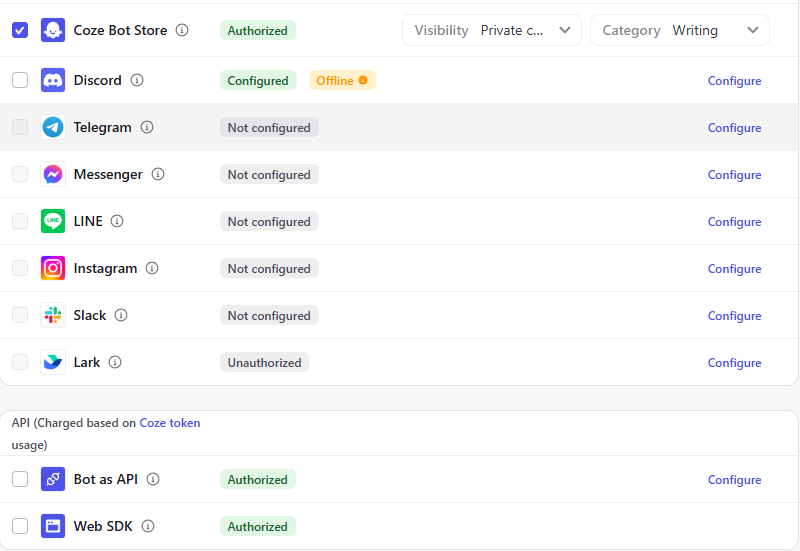Click the Offline status badge for Discord
Screen dimensions: 800x551
click(342, 80)
